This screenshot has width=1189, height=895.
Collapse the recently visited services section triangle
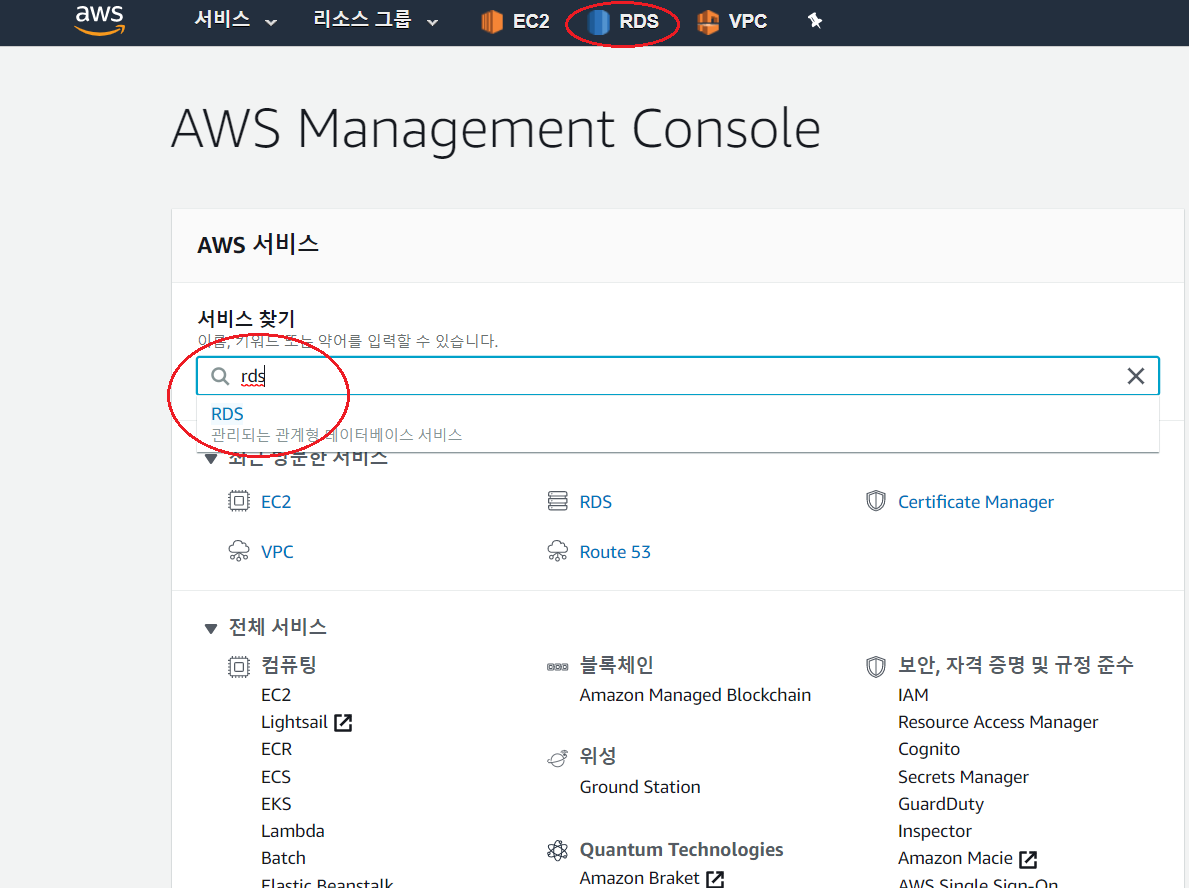pos(211,458)
